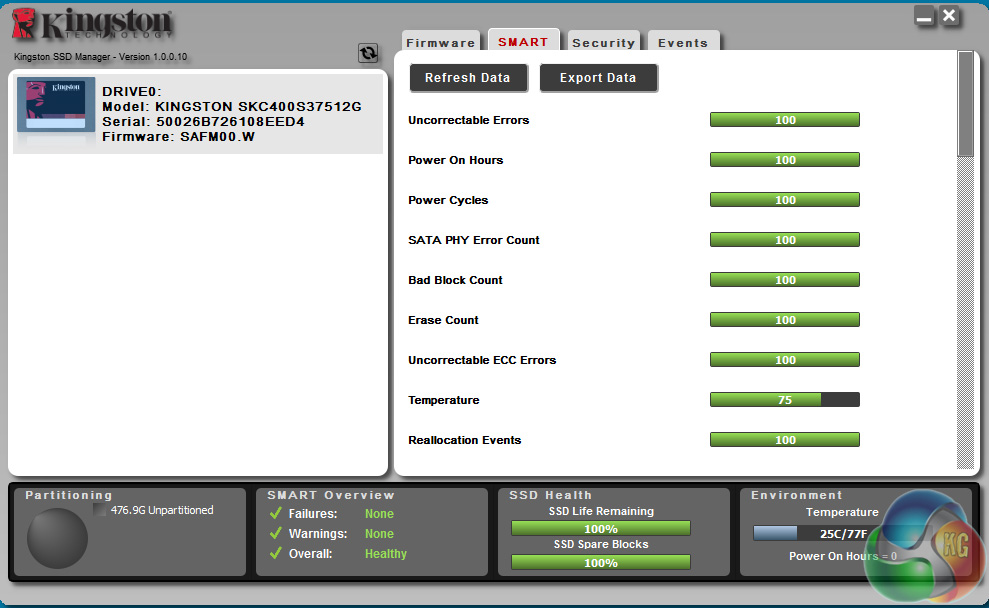This screenshot has width=989, height=608.
Task: Click the Uncorrectable ECC Errors bar
Action: [785, 360]
